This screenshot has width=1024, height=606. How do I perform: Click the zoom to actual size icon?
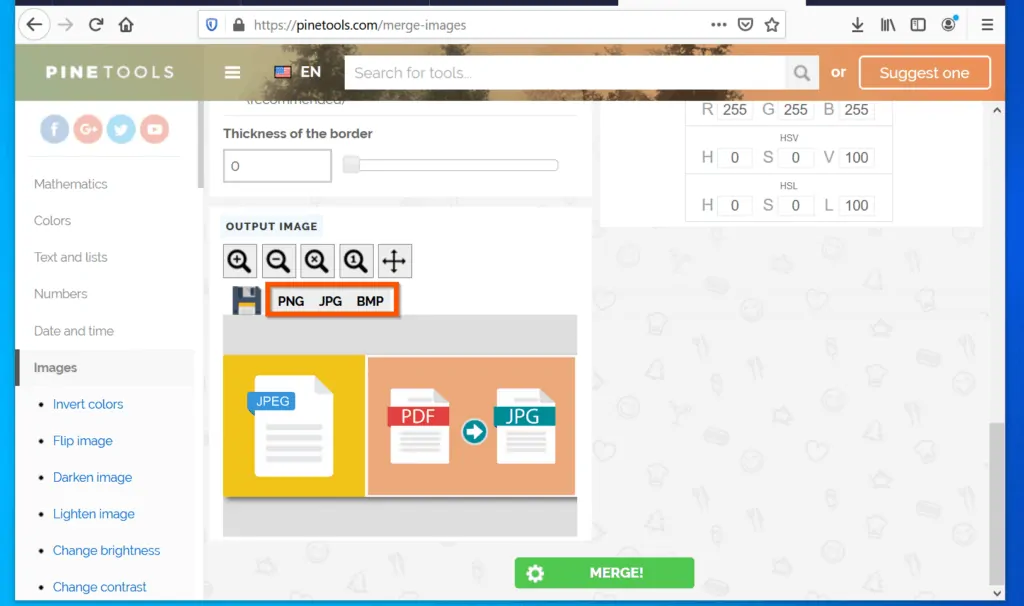tap(355, 262)
